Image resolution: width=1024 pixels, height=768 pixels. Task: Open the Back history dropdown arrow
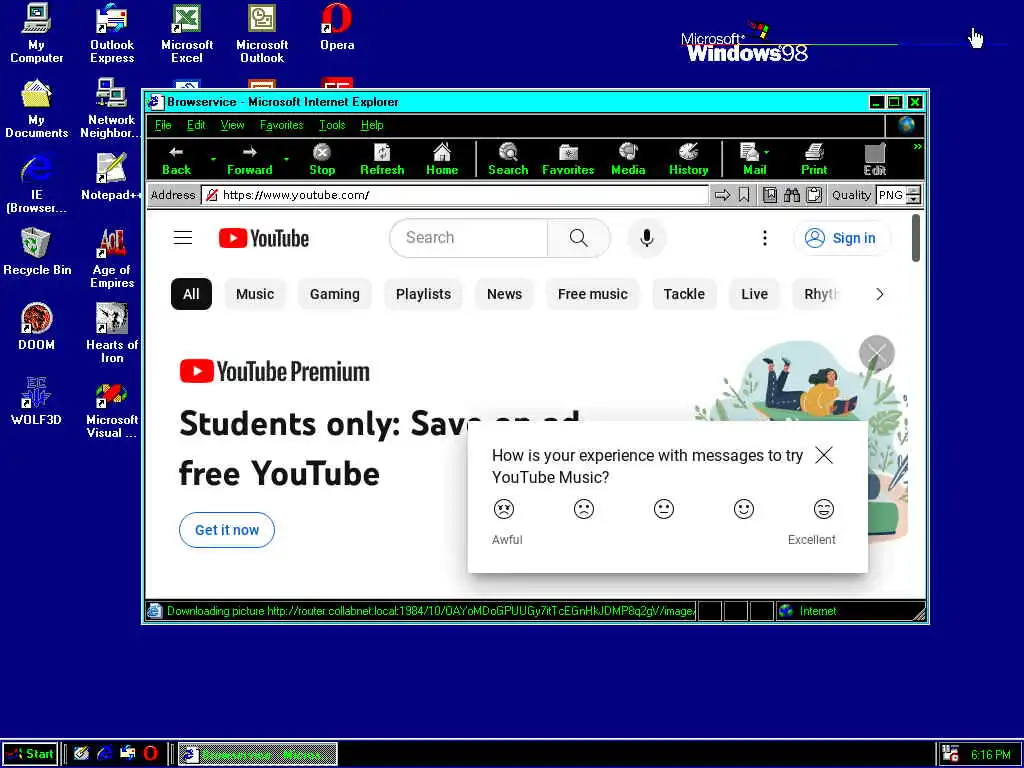pos(213,159)
